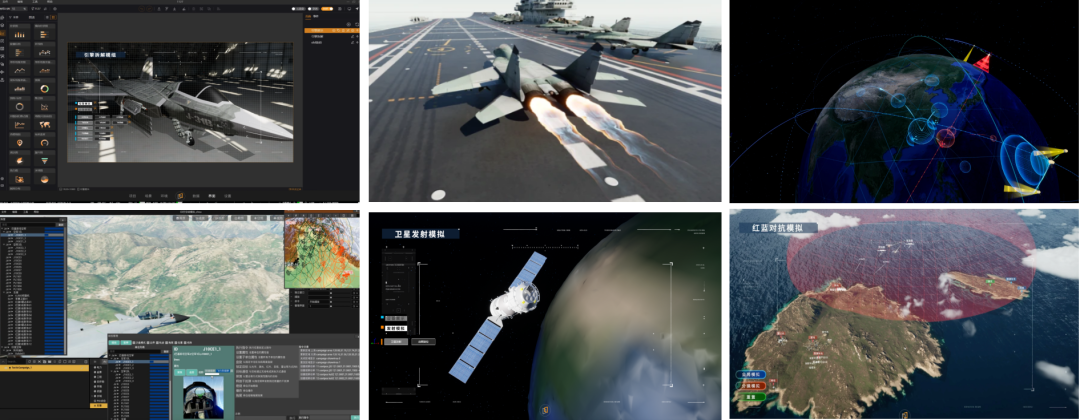Viewport: 1080px width, 420px height.
Task: Click cube logo in satellite launch screen
Action: pyautogui.click(x=544, y=410)
